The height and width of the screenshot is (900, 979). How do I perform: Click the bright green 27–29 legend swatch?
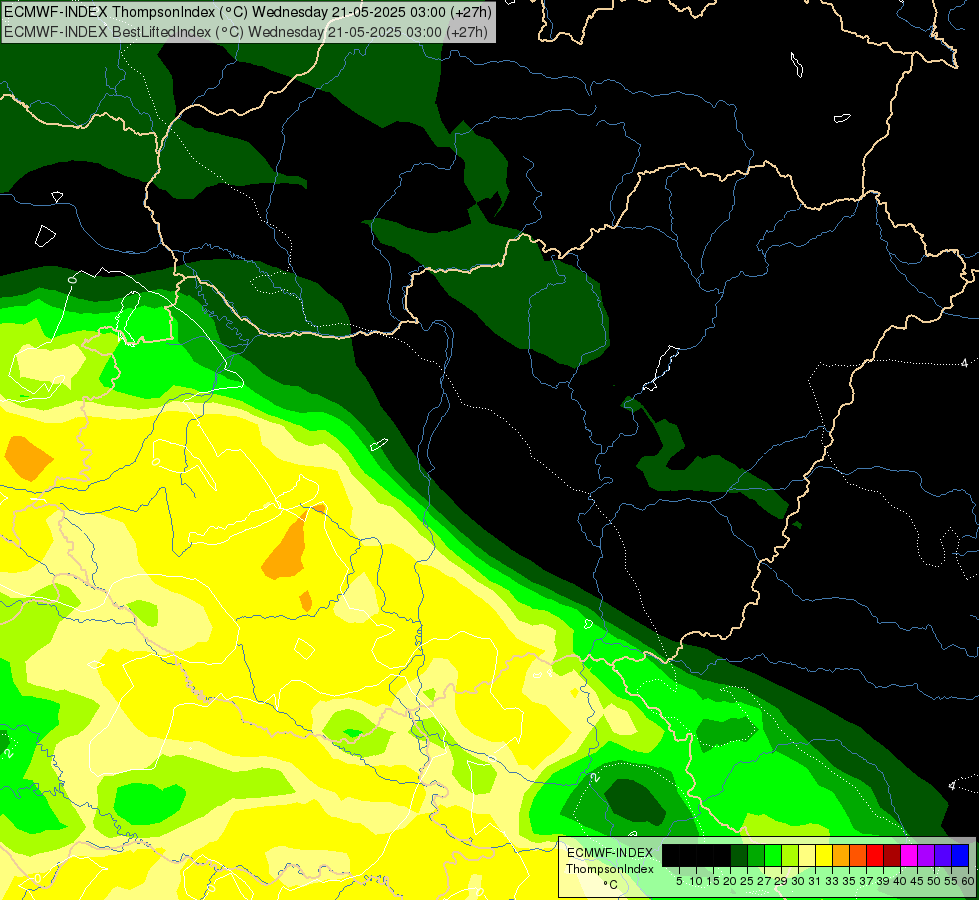[x=773, y=856]
